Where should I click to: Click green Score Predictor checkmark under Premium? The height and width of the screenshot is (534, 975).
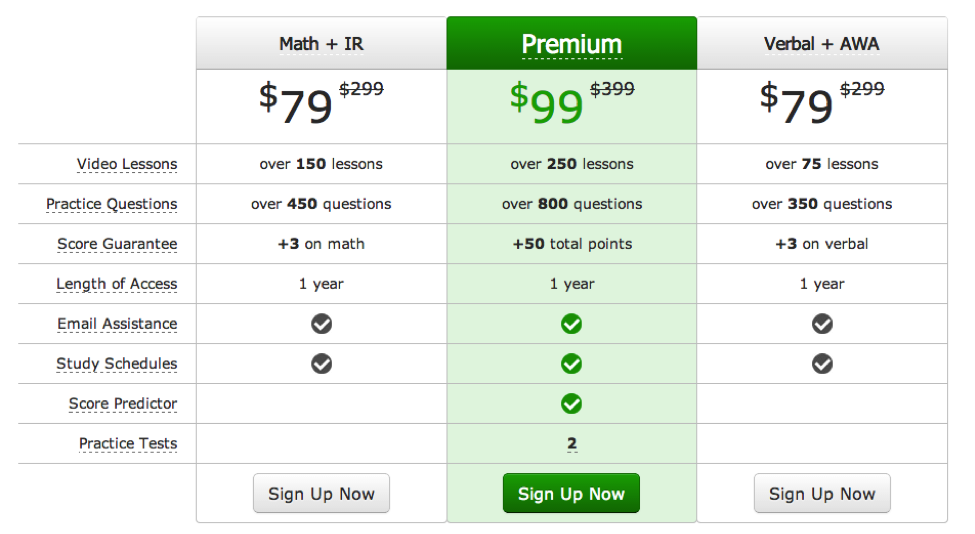tap(571, 404)
